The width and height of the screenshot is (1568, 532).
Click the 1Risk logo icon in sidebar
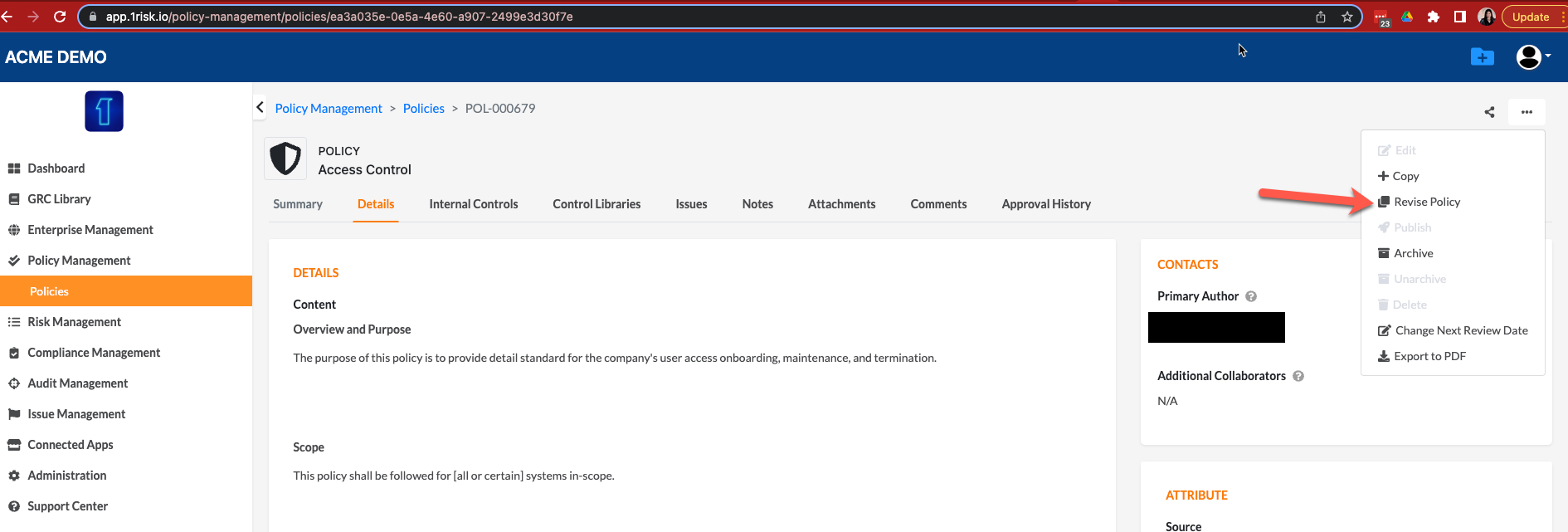point(104,111)
